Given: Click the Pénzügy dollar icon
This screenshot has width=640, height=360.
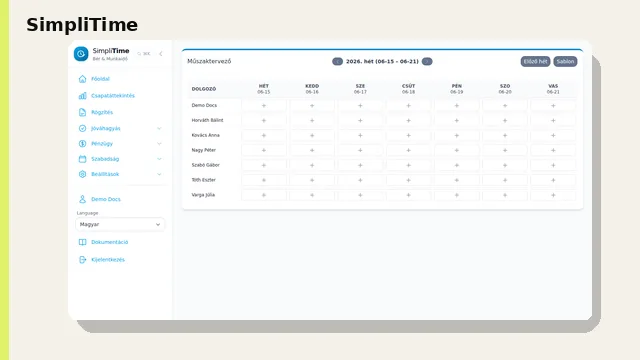Looking at the screenshot, I should click(x=82, y=144).
